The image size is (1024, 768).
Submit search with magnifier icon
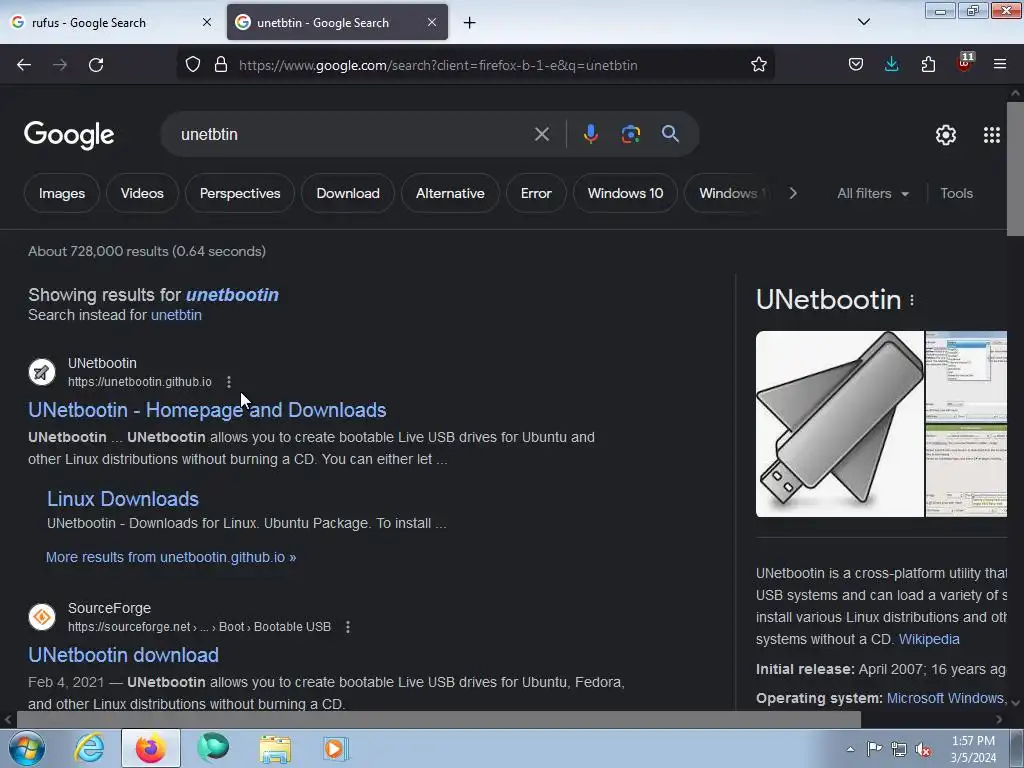[x=671, y=135]
